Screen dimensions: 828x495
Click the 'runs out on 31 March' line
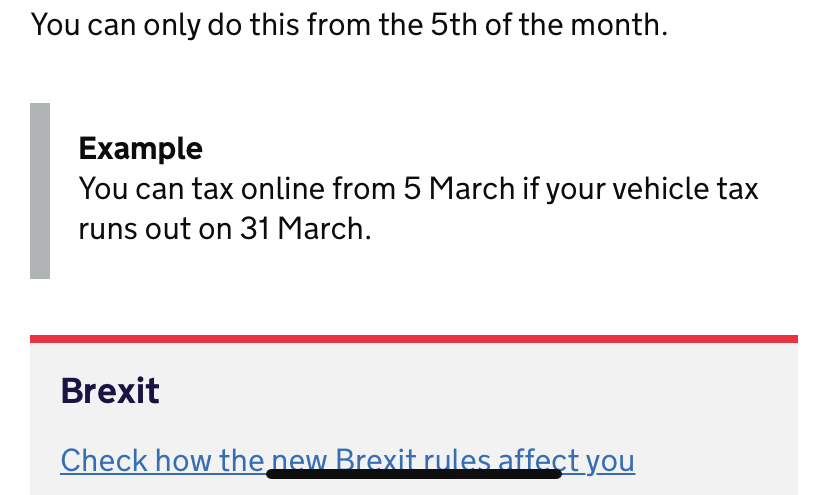tap(225, 229)
